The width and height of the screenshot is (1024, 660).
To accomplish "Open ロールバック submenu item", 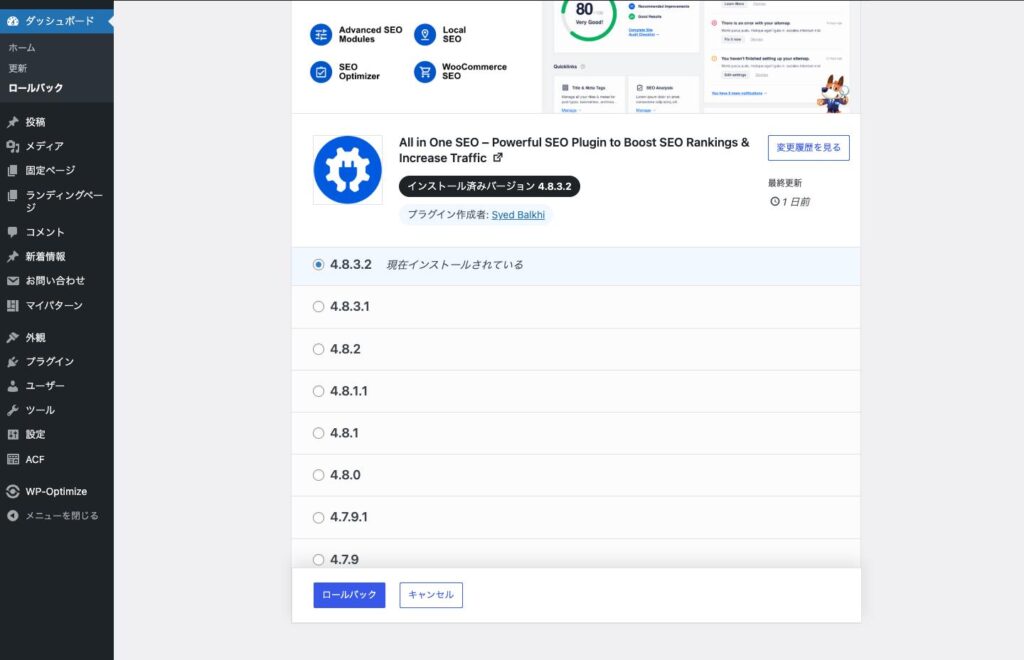I will tap(36, 87).
